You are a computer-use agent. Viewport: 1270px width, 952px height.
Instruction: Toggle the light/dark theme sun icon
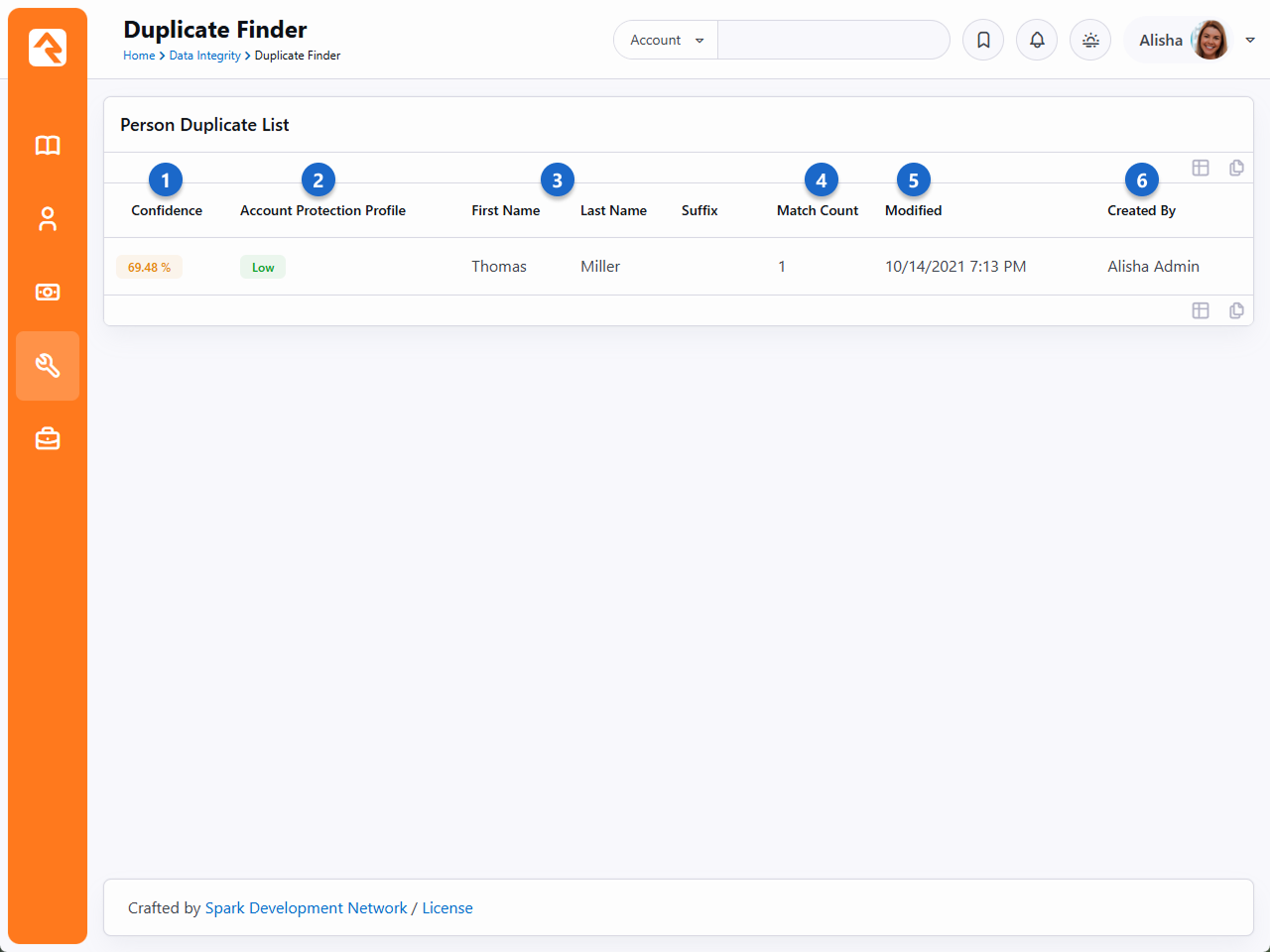(x=1090, y=41)
